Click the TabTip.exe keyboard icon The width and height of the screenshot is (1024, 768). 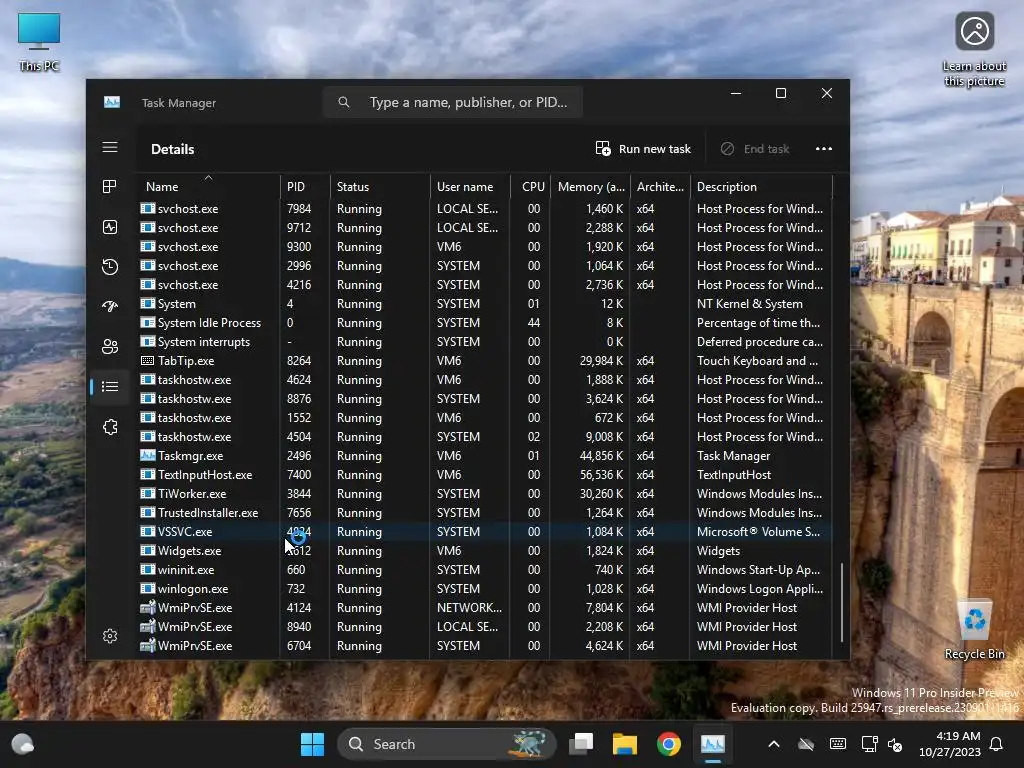(148, 360)
